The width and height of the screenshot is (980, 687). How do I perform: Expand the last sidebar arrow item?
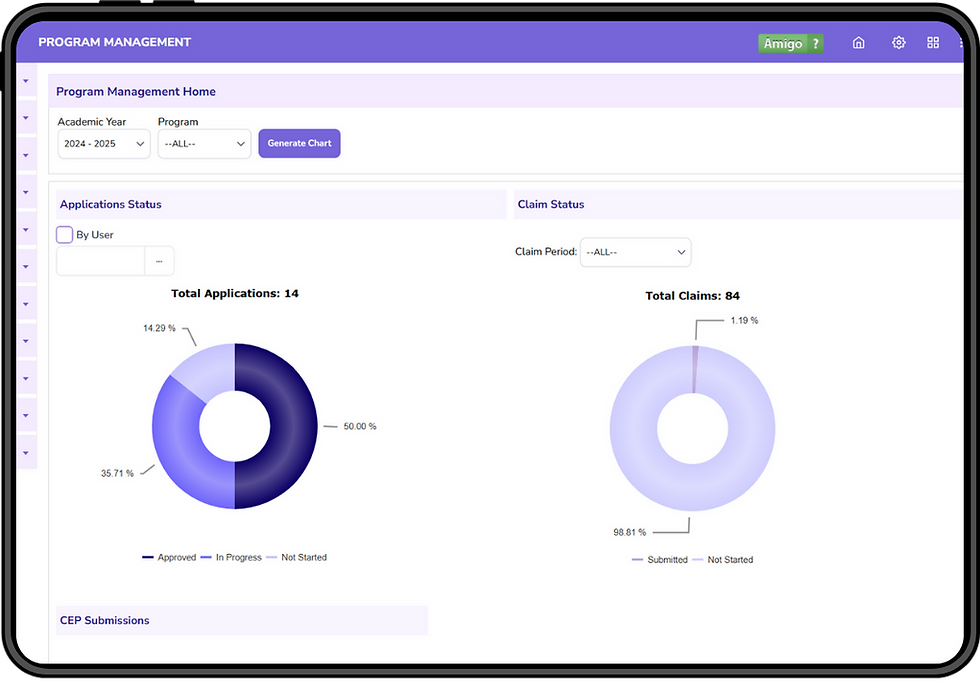click(x=26, y=453)
